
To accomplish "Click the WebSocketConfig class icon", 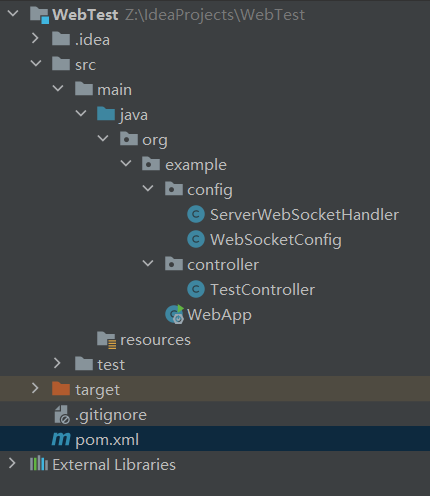I will [x=196, y=239].
